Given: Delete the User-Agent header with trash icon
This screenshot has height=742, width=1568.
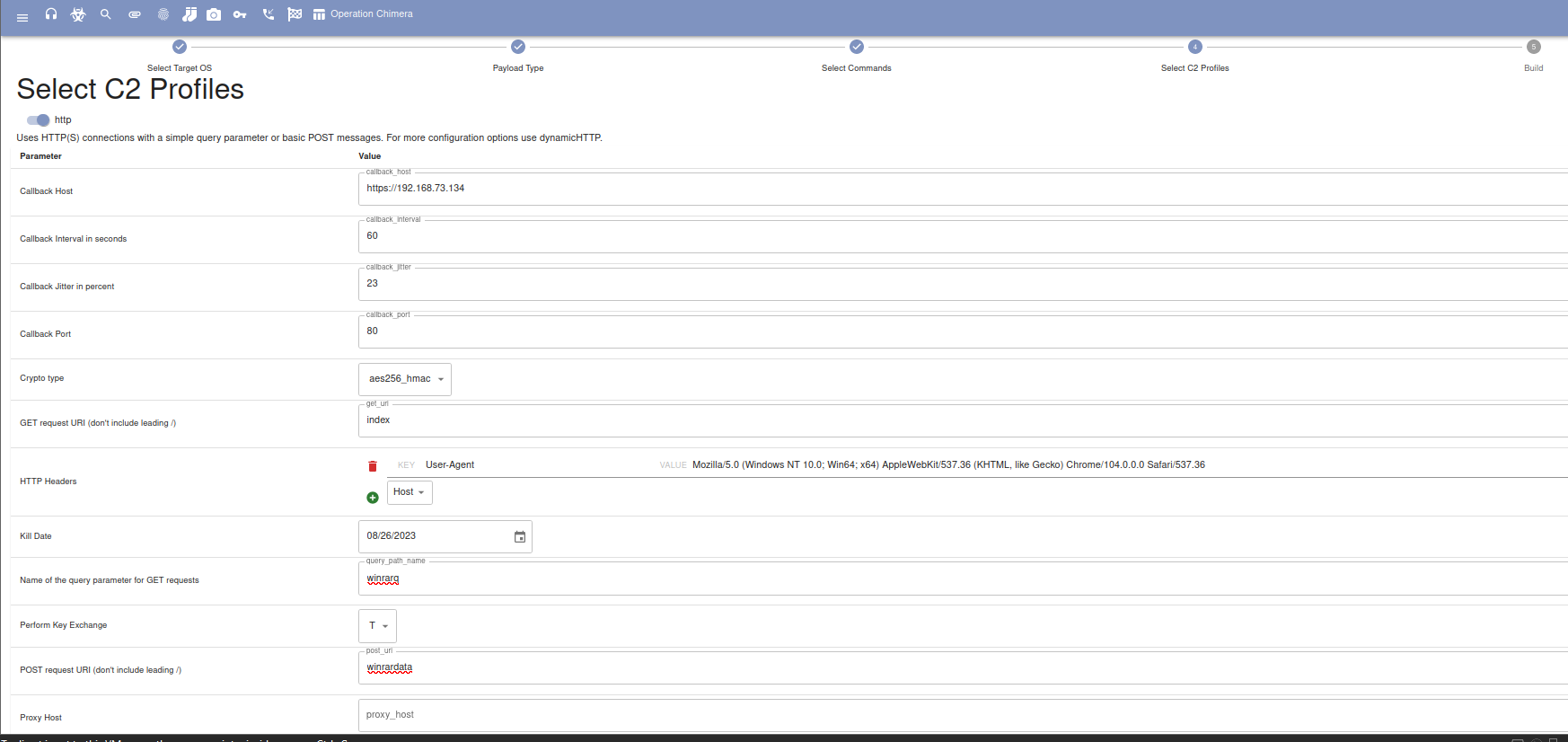Looking at the screenshot, I should pos(373,466).
